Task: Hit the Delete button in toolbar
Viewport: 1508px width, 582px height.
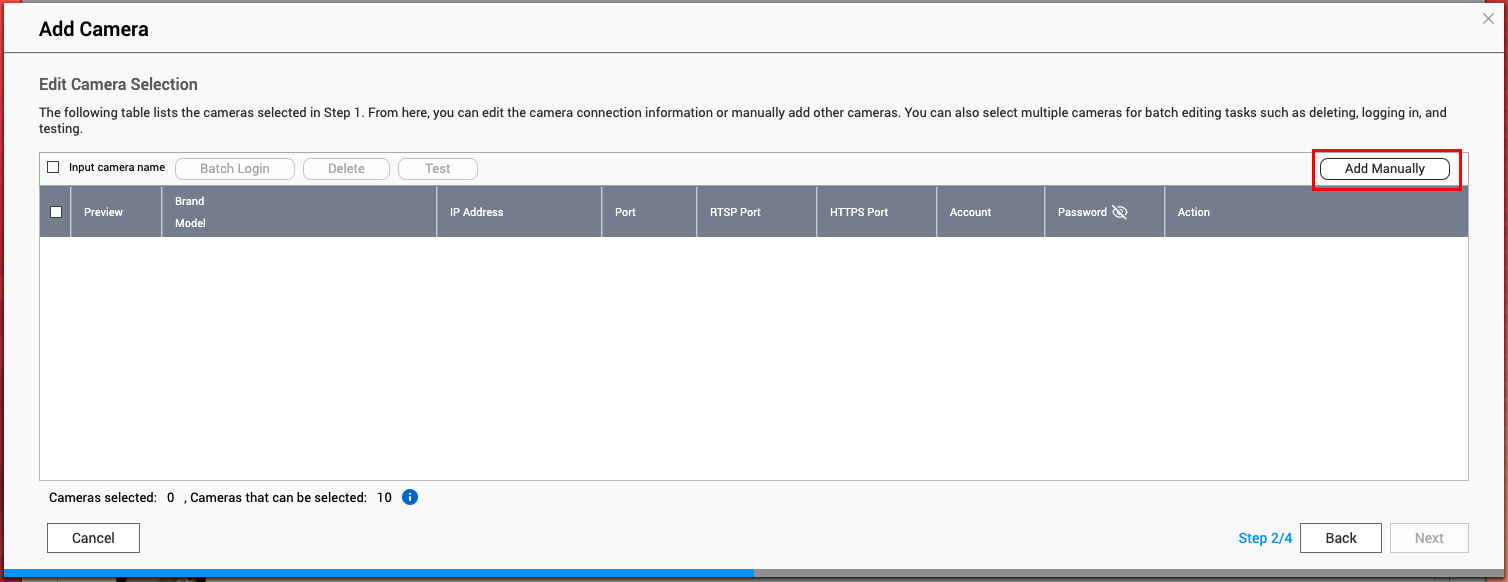Action: pyautogui.click(x=346, y=169)
